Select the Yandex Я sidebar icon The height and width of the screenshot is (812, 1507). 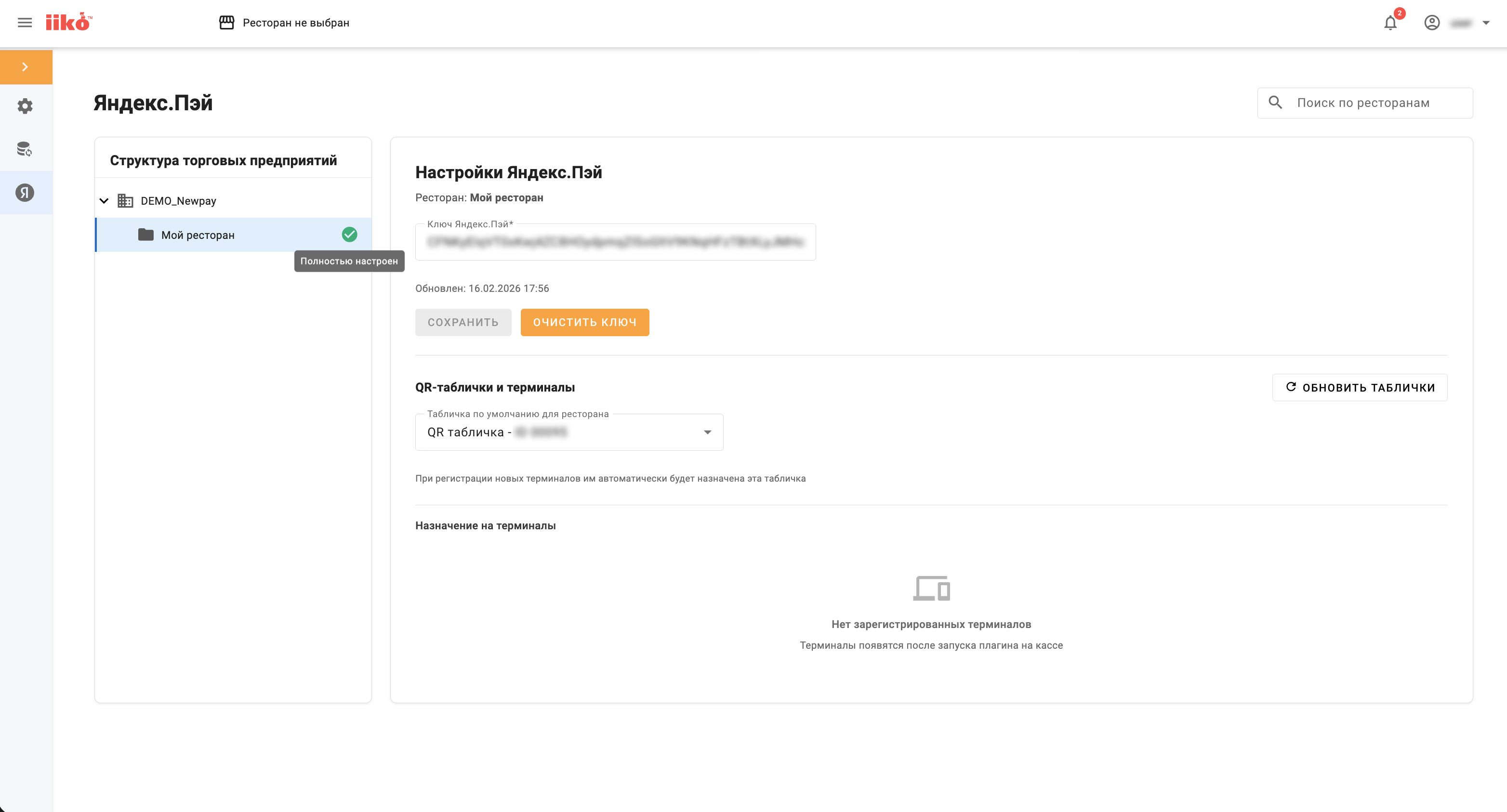[25, 193]
